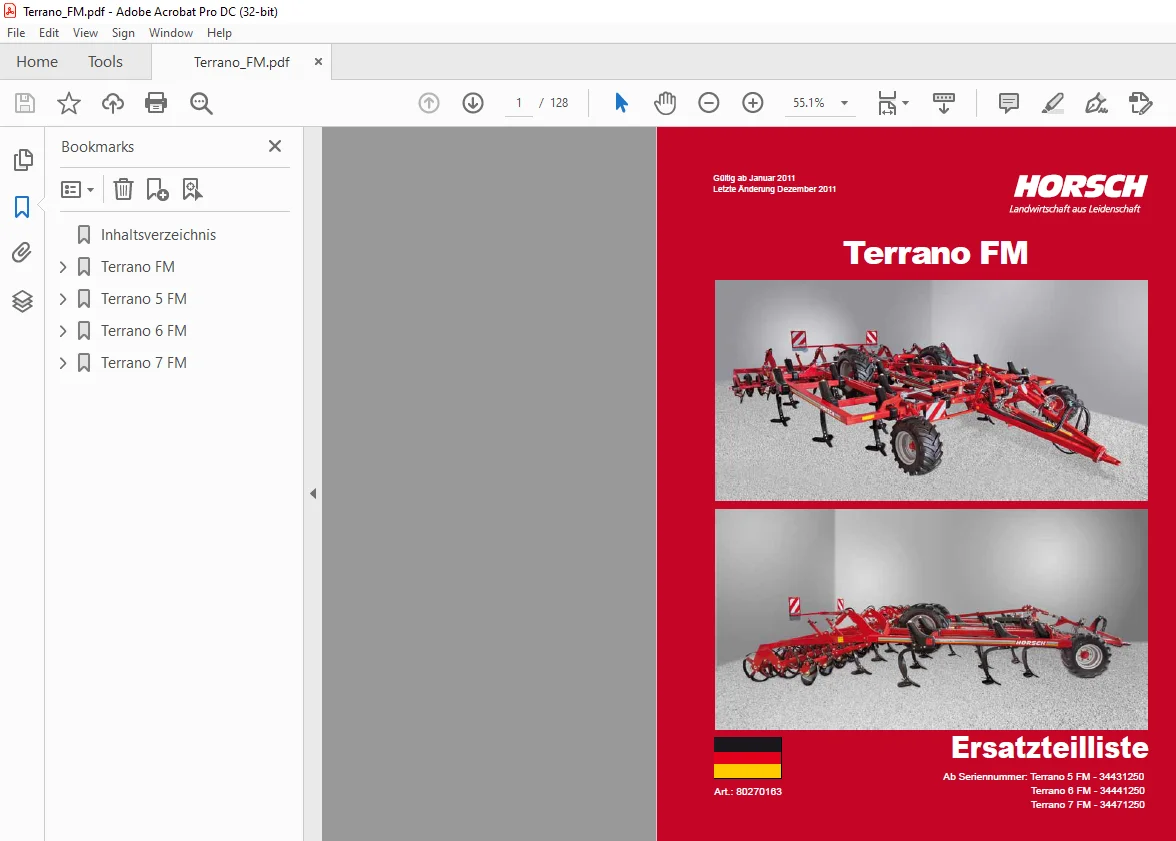Image resolution: width=1176 pixels, height=841 pixels.
Task: Open the File menu
Action: pyautogui.click(x=16, y=33)
